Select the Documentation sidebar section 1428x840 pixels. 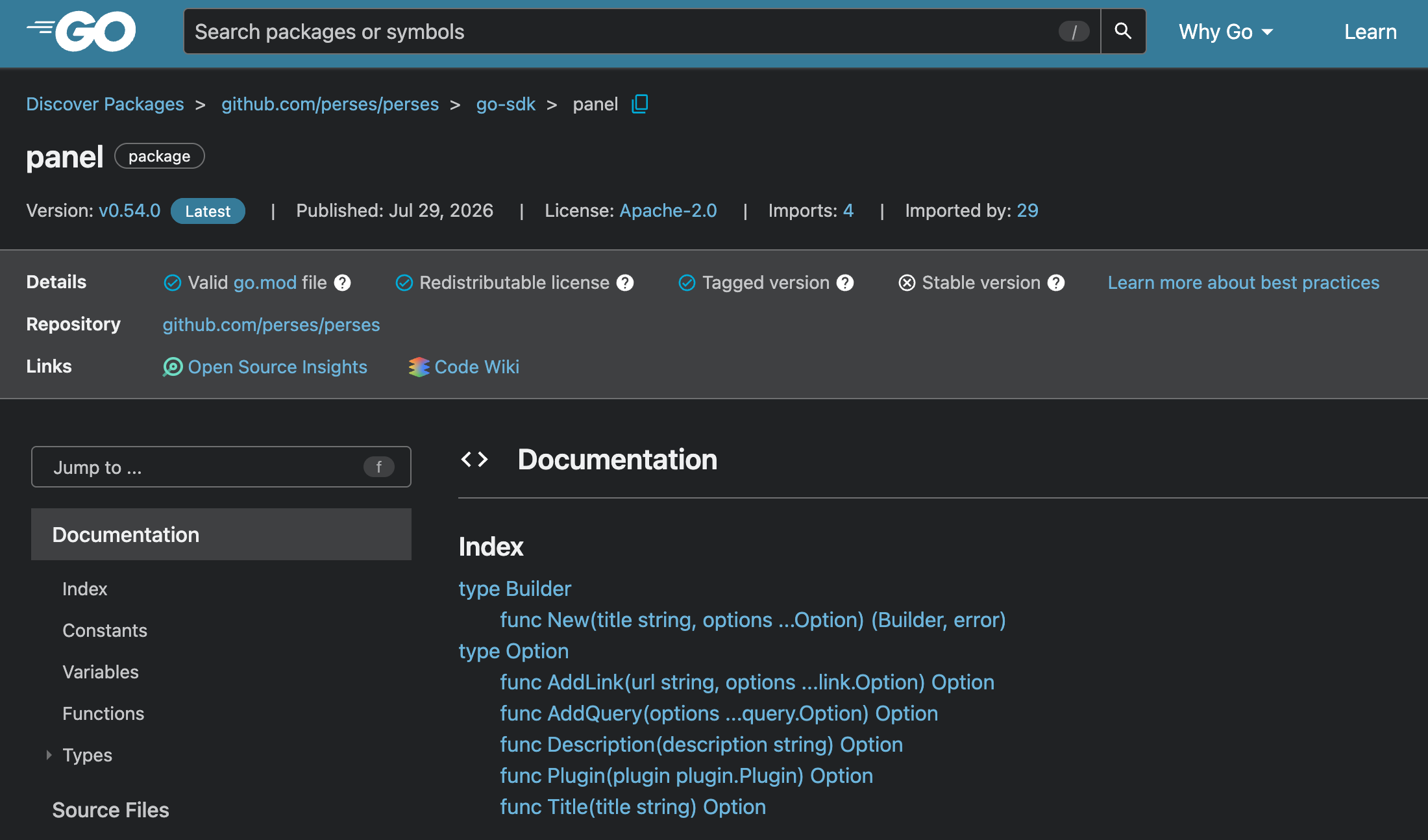coord(221,534)
